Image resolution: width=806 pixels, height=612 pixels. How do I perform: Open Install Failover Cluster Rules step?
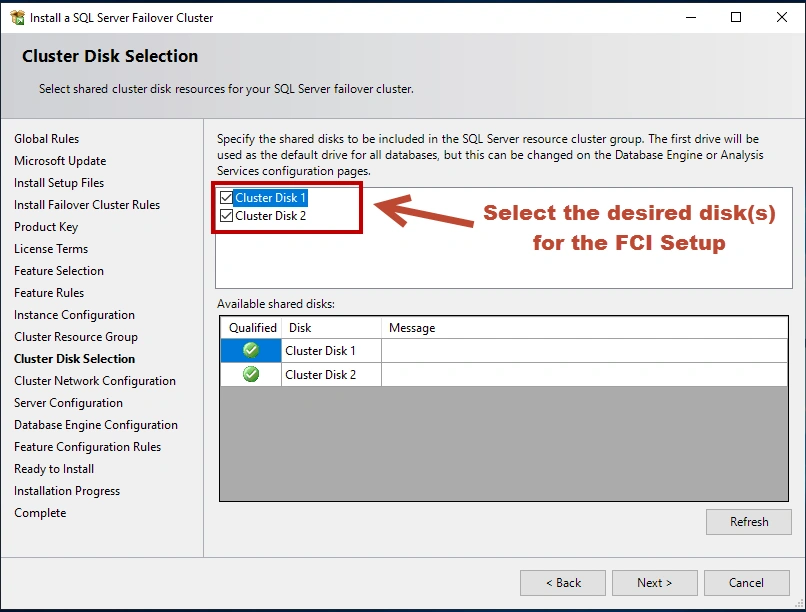87,205
